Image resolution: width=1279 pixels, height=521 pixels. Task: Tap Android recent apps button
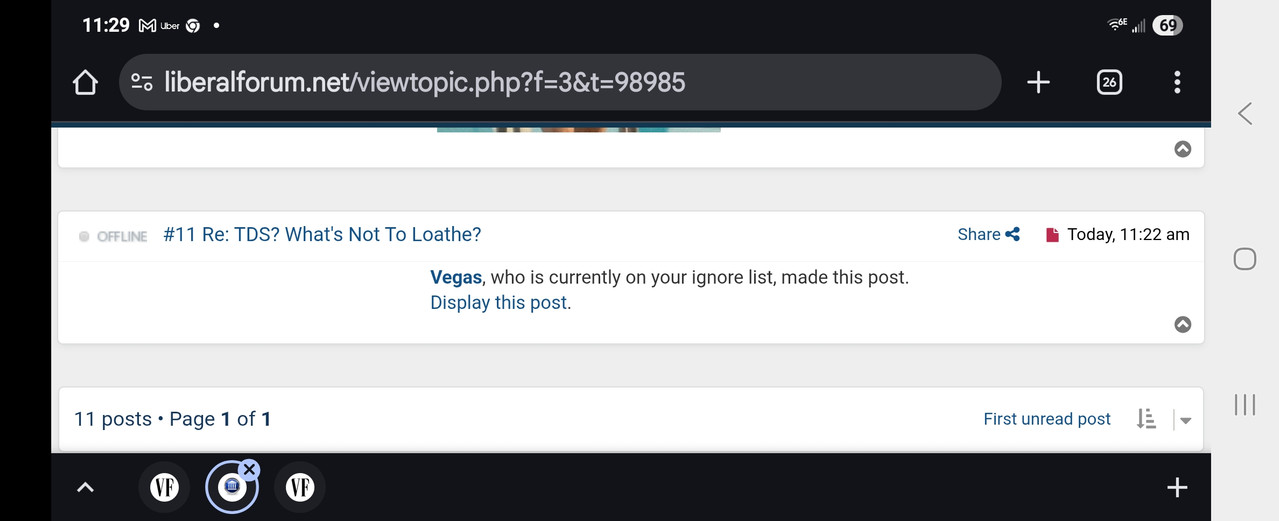(1245, 404)
